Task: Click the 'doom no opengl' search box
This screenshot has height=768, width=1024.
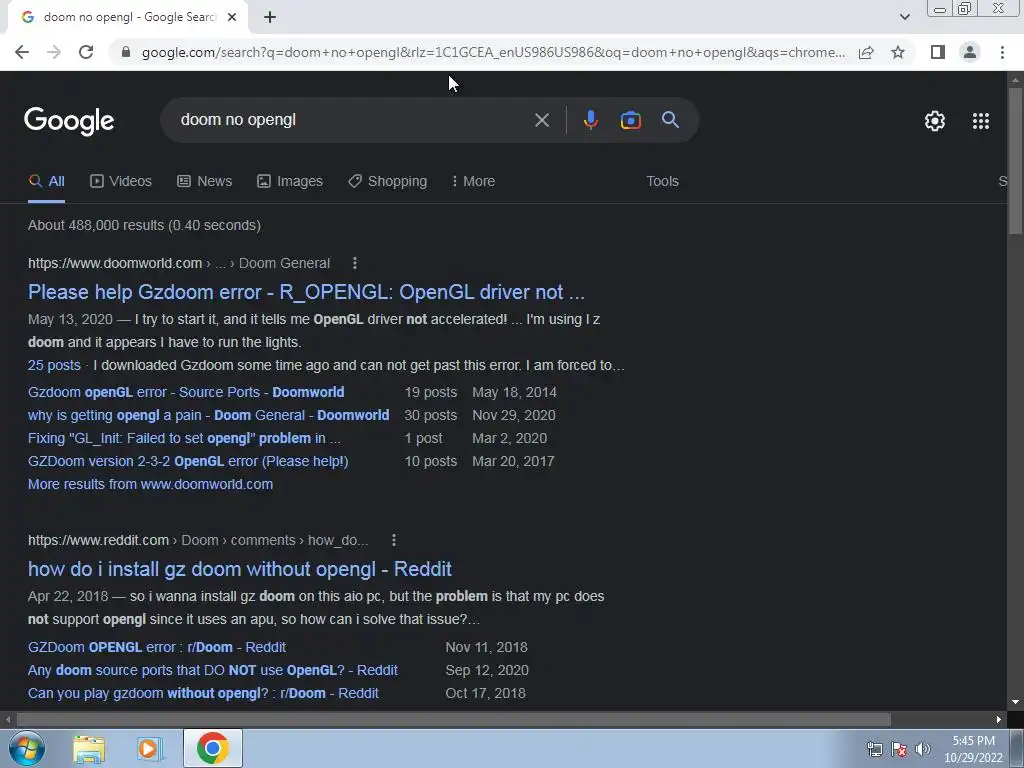Action: pyautogui.click(x=353, y=120)
